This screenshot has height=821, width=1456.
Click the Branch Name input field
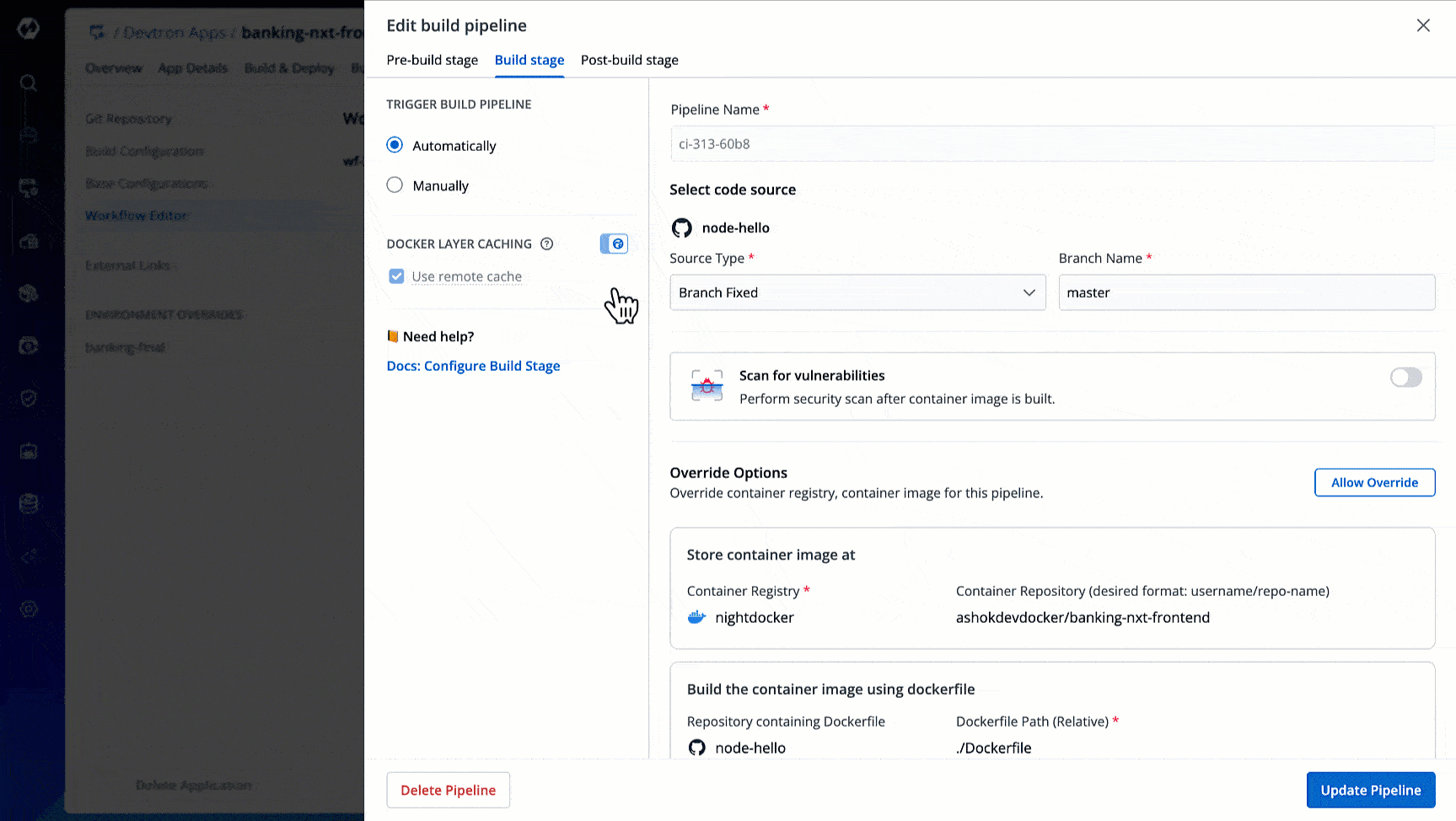[x=1246, y=292]
